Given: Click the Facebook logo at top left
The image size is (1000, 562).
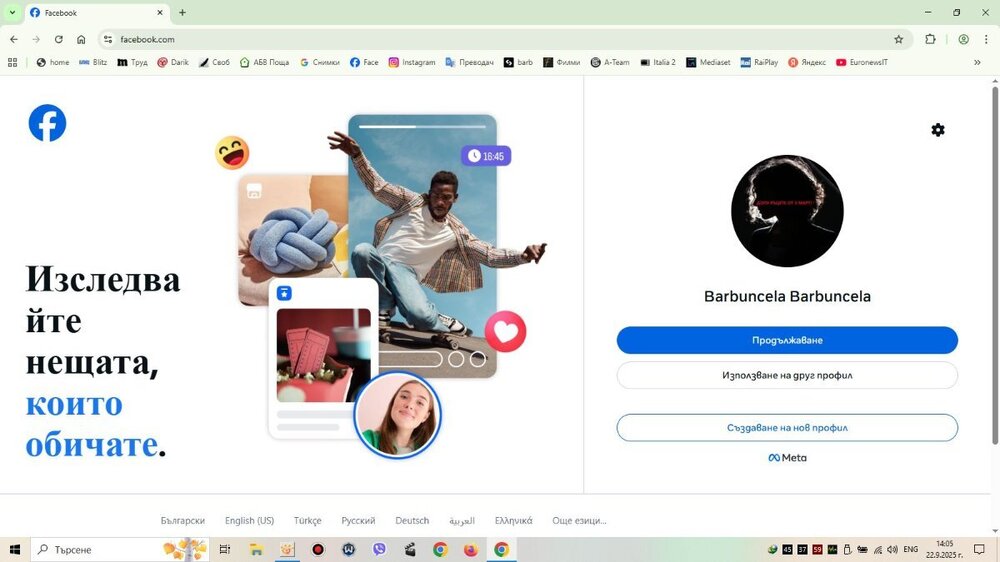Looking at the screenshot, I should tap(47, 123).
